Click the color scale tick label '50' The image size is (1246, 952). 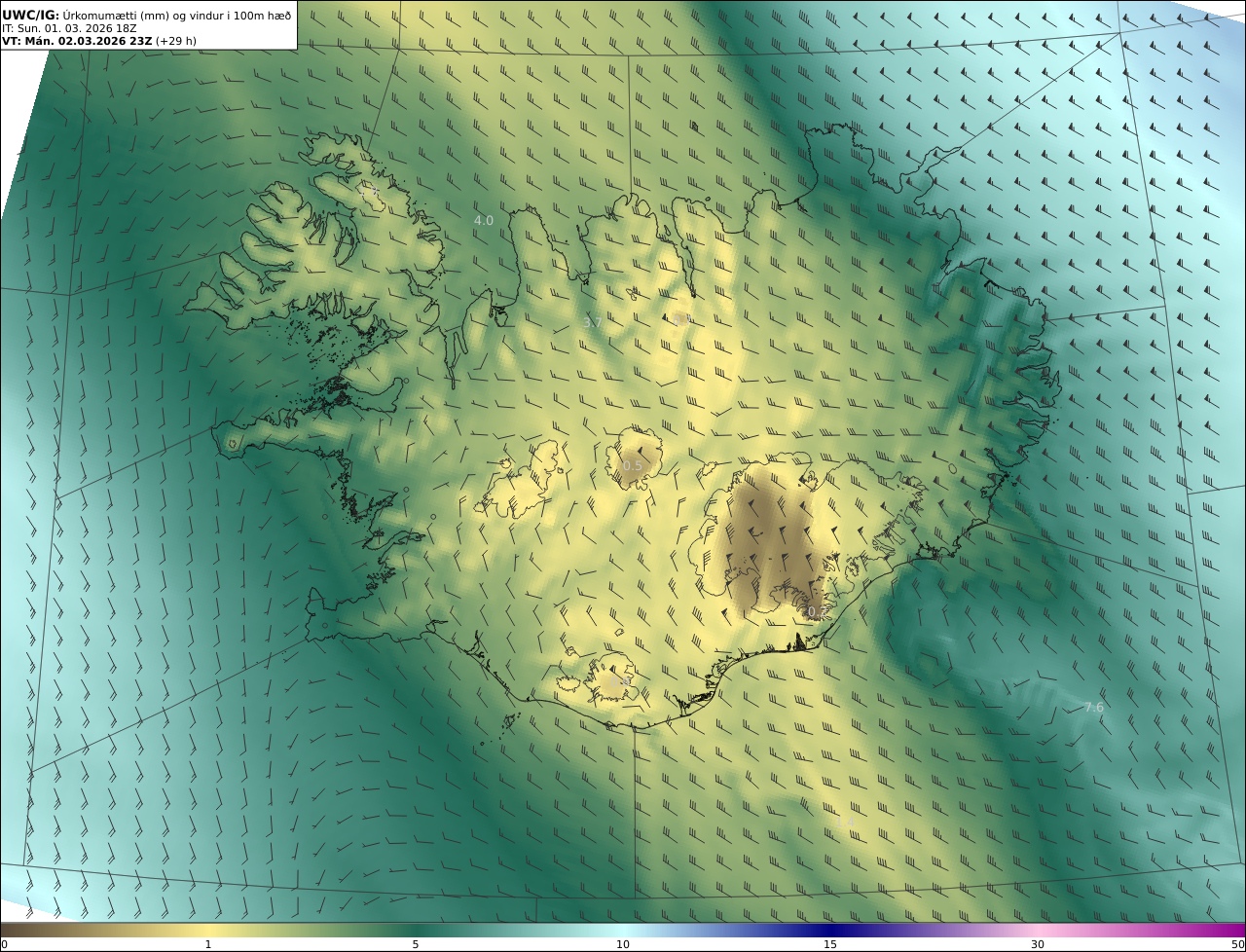click(x=1238, y=944)
